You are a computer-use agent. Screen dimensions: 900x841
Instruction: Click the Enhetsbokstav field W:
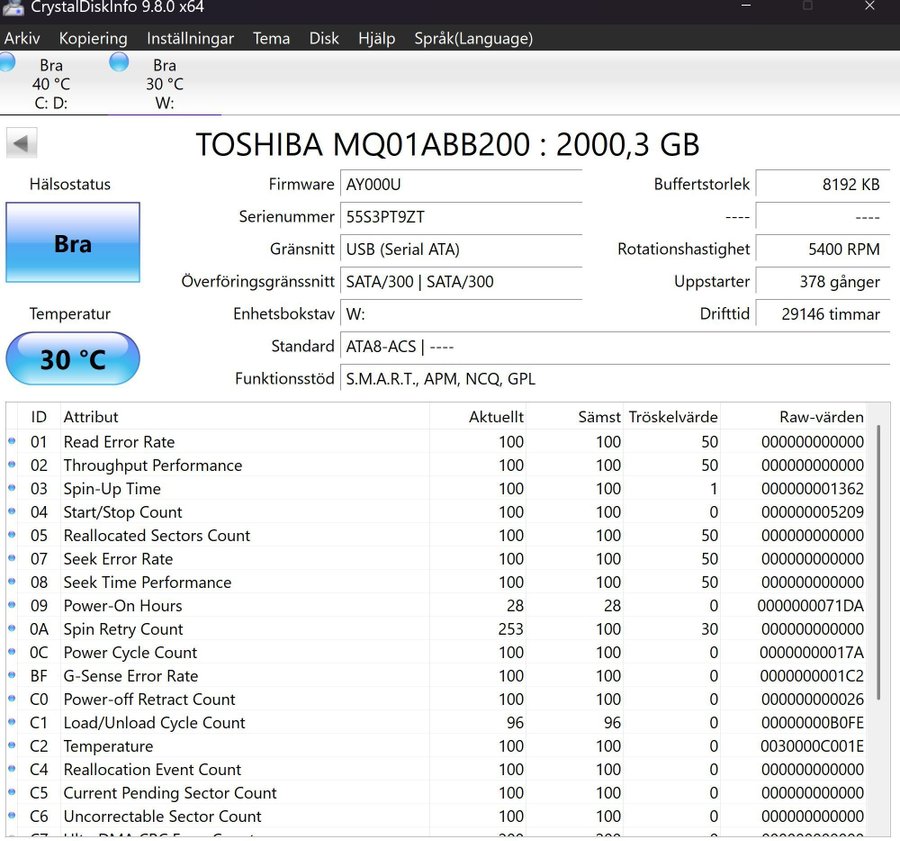[x=461, y=314]
